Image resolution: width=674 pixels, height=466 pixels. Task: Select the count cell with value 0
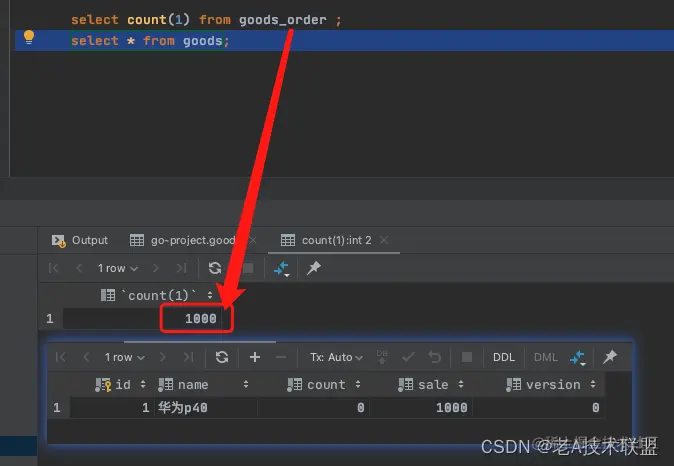click(x=313, y=408)
